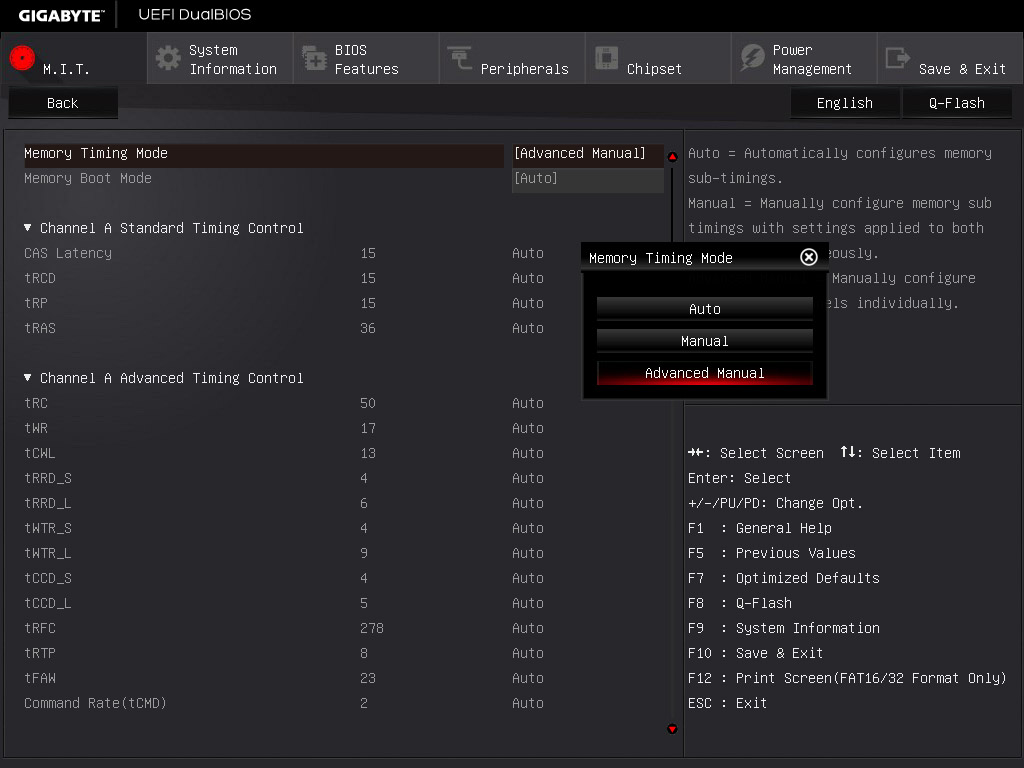The image size is (1024, 768).
Task: Click the Back button
Action: pos(63,103)
